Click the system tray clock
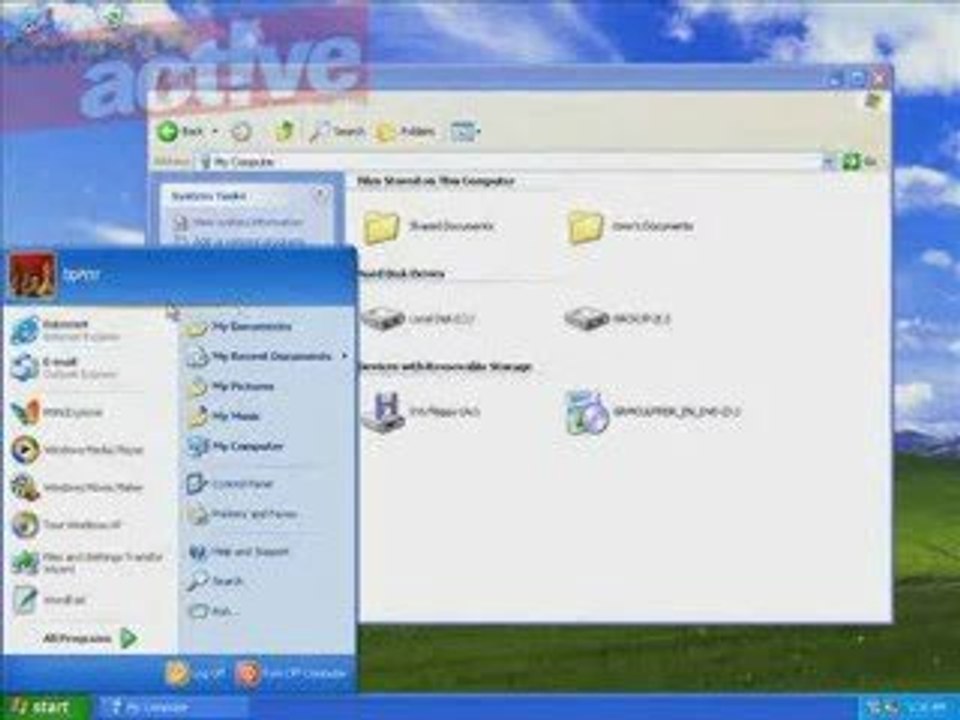The height and width of the screenshot is (720, 960). tap(926, 708)
